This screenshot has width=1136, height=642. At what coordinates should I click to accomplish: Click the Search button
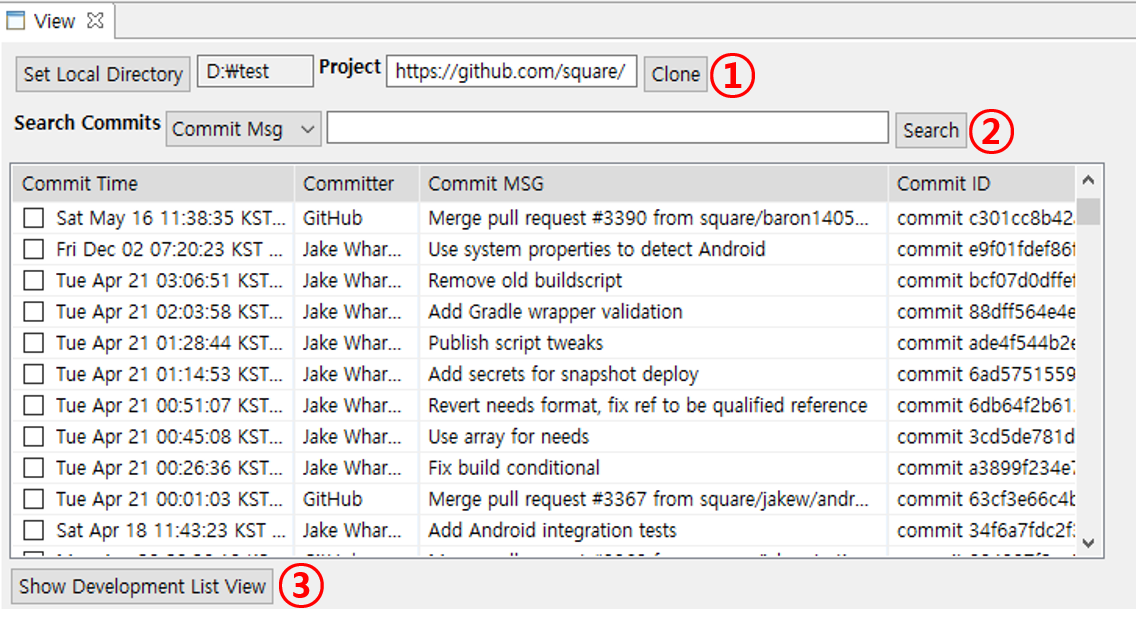pos(931,130)
